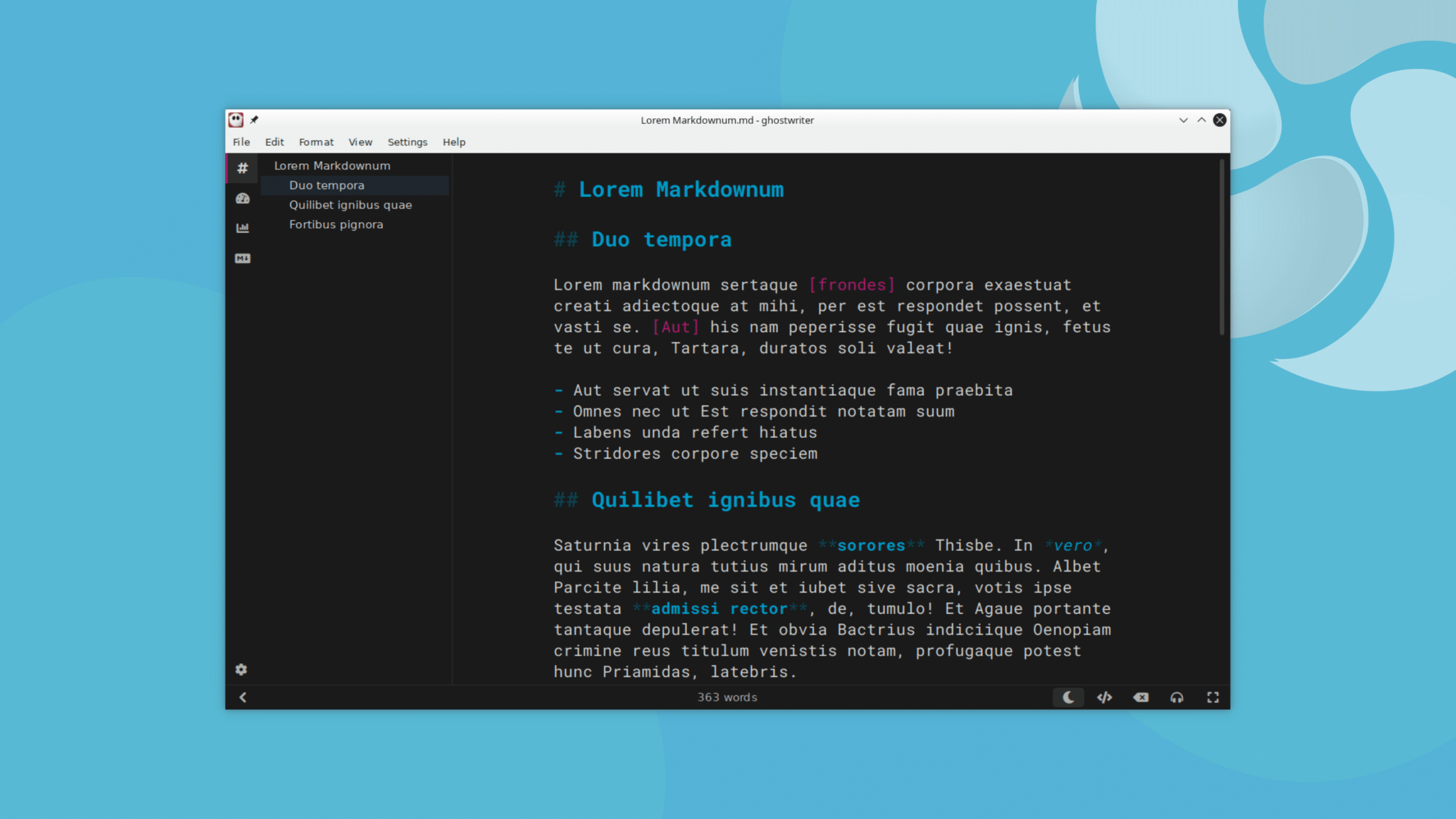Viewport: 1456px width, 819px height.
Task: Open the Outline tab with hash icon
Action: click(x=242, y=168)
